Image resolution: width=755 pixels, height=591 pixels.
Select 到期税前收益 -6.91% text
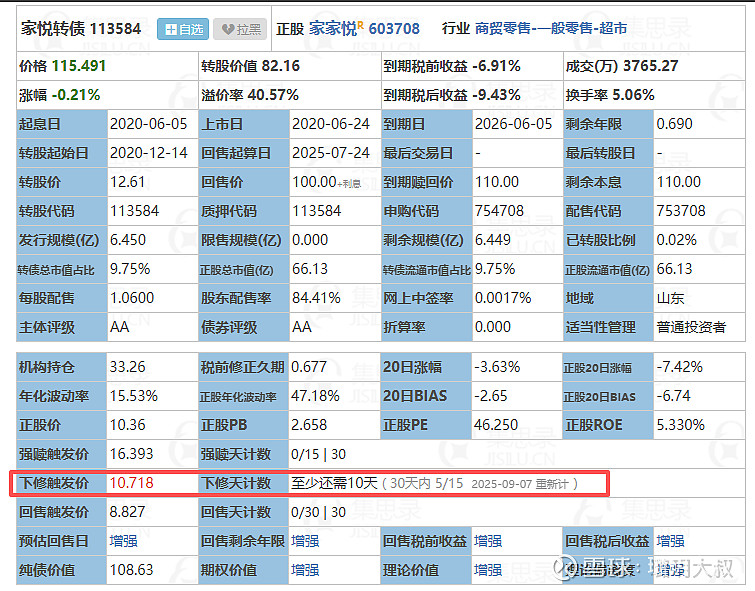tap(452, 66)
